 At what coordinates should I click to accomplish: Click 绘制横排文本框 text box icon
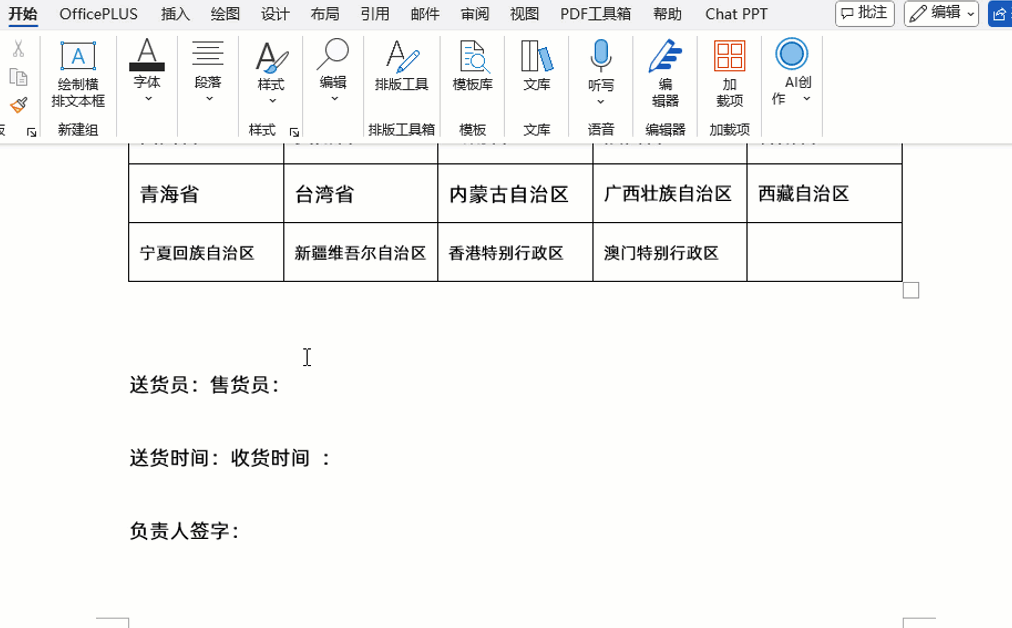click(78, 56)
